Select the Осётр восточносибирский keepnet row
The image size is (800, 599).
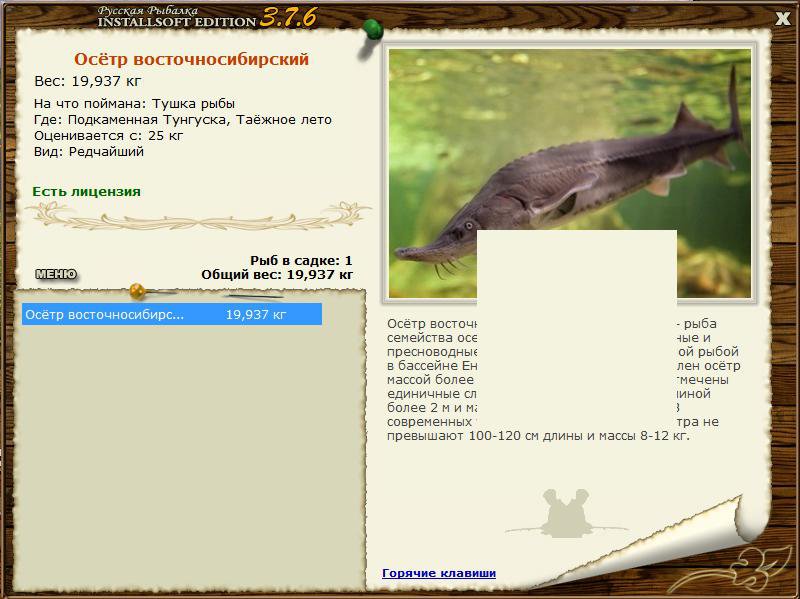(171, 314)
